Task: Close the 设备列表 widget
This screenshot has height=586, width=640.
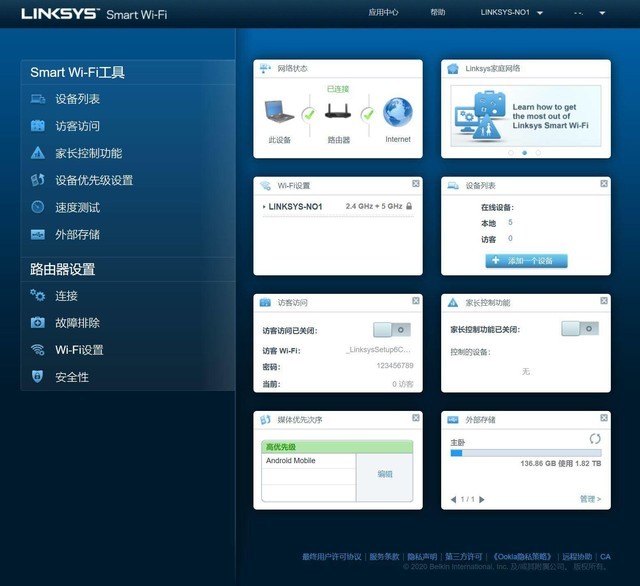Action: pos(604,184)
